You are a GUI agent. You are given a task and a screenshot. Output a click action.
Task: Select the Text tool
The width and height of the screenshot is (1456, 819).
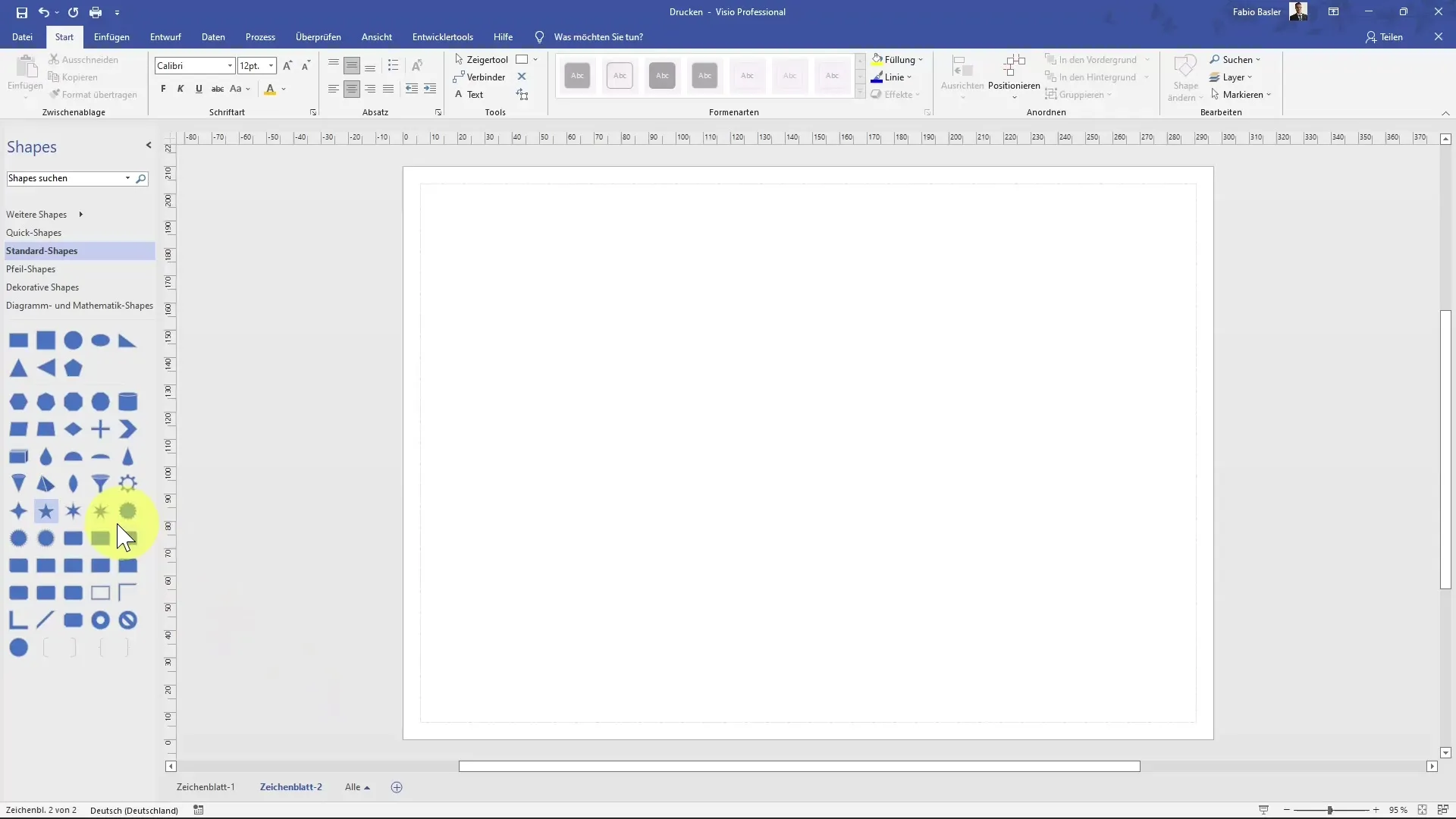[x=469, y=94]
